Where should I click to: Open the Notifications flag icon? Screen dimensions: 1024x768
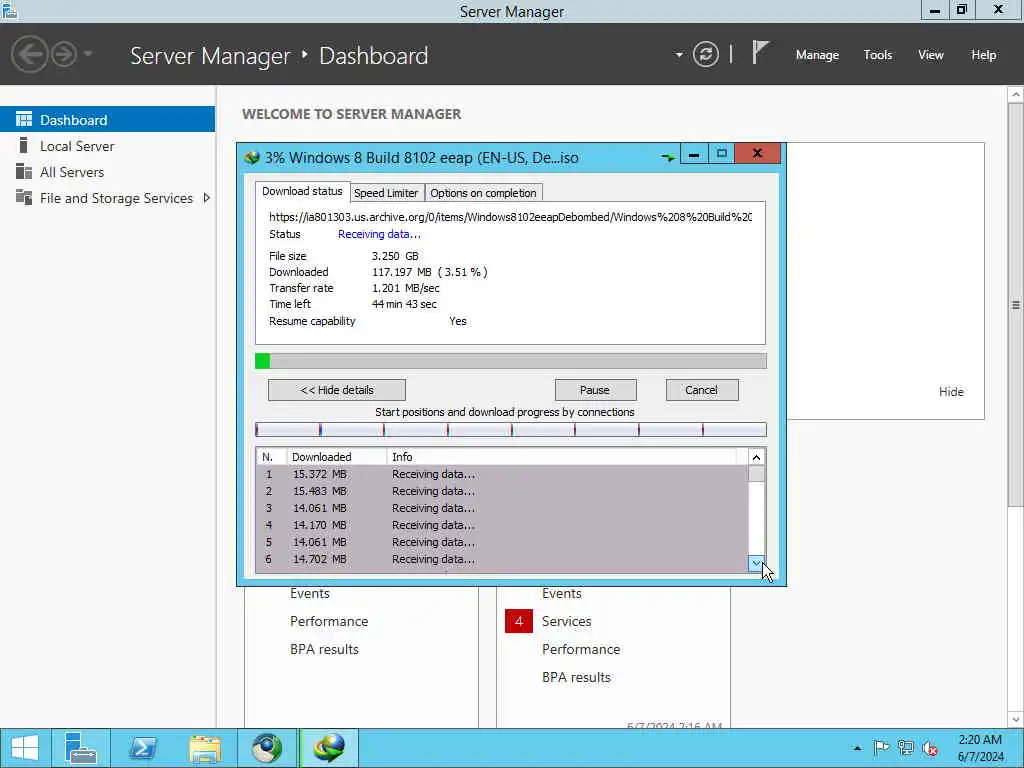760,52
